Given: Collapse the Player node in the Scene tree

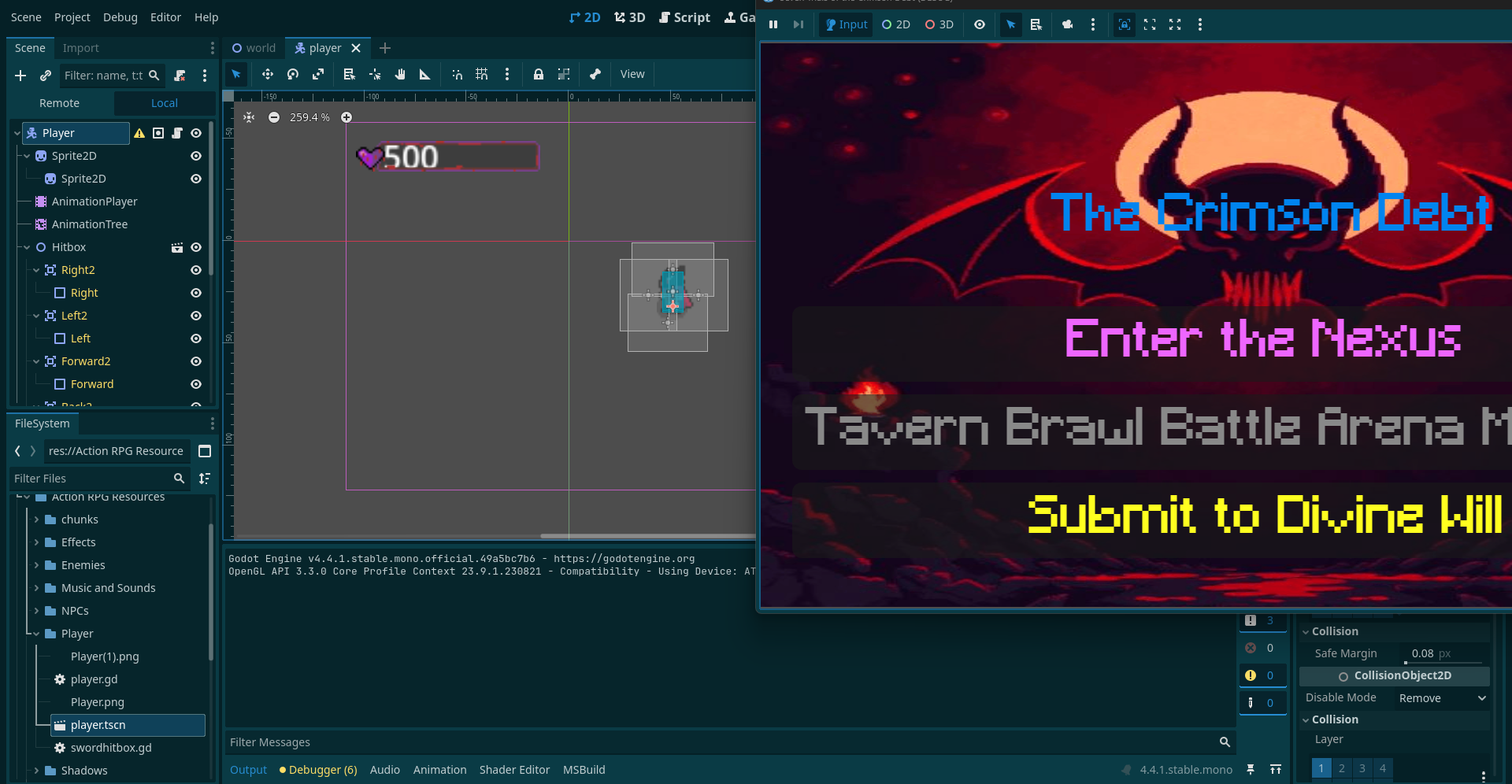Looking at the screenshot, I should [x=17, y=133].
